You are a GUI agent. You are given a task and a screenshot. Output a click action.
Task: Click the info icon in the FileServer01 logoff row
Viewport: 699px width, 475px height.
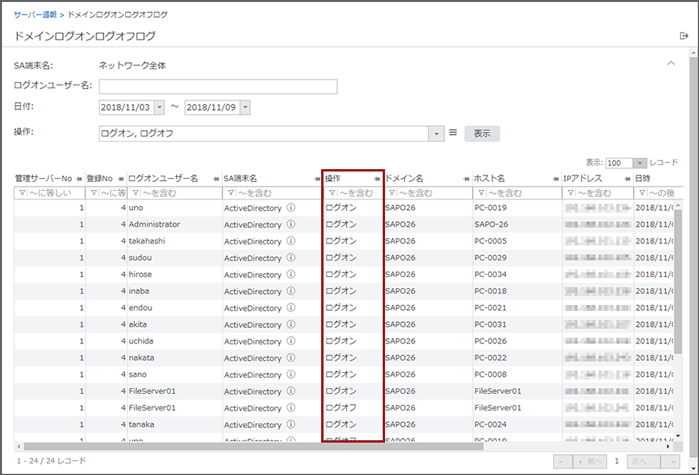pos(291,408)
